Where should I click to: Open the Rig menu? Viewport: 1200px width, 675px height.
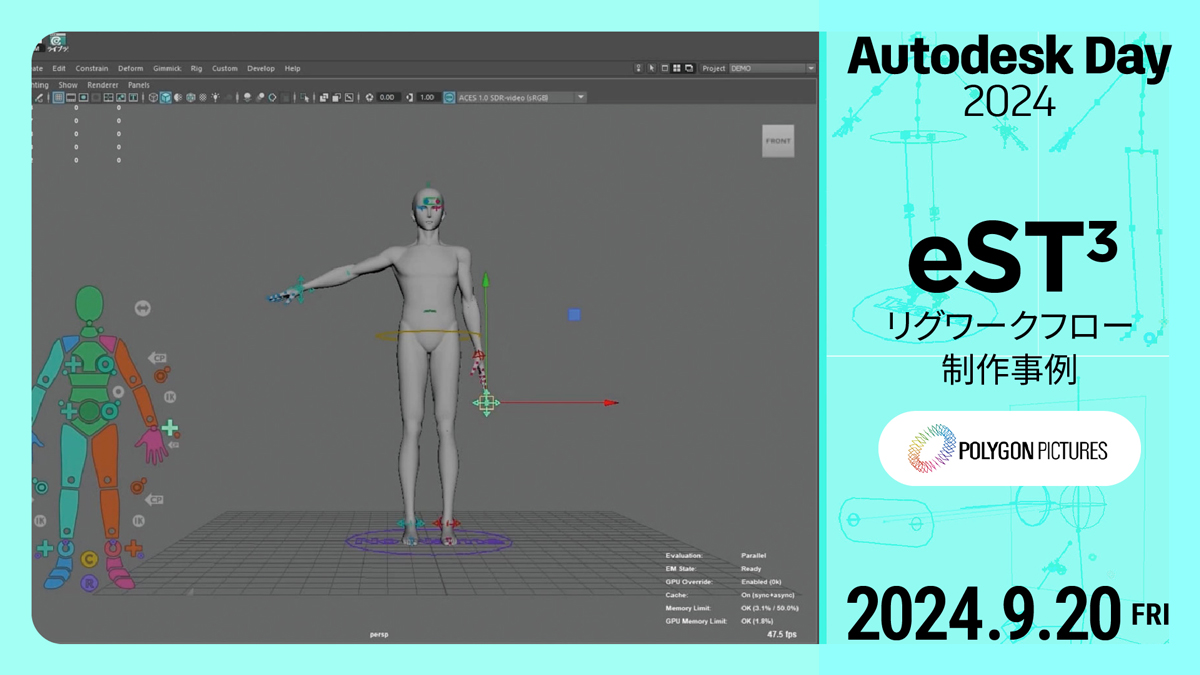[x=196, y=68]
